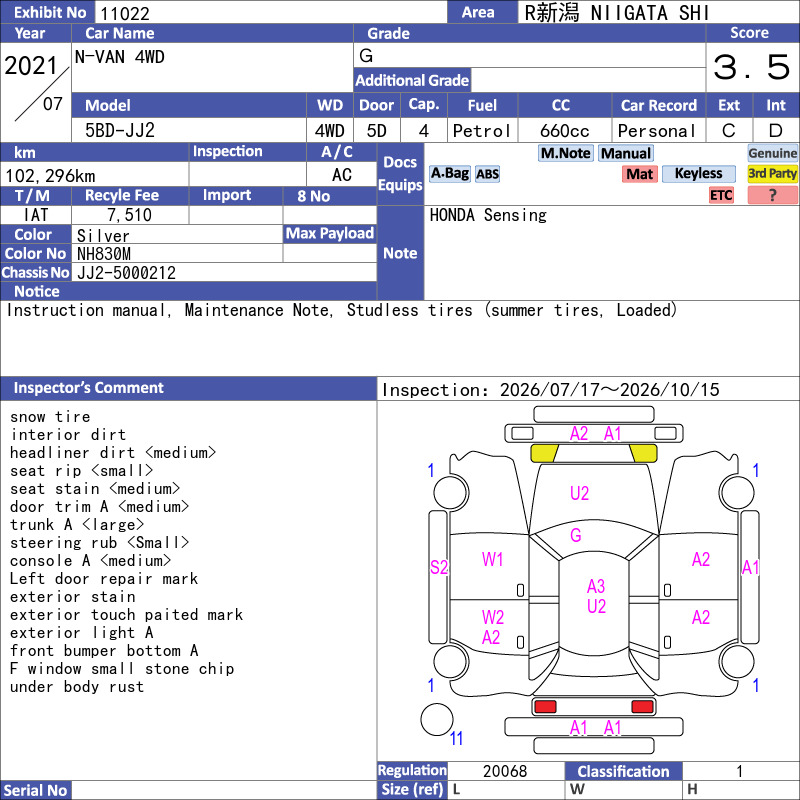Select comment 'trunk A <large>'

[x=77, y=524]
